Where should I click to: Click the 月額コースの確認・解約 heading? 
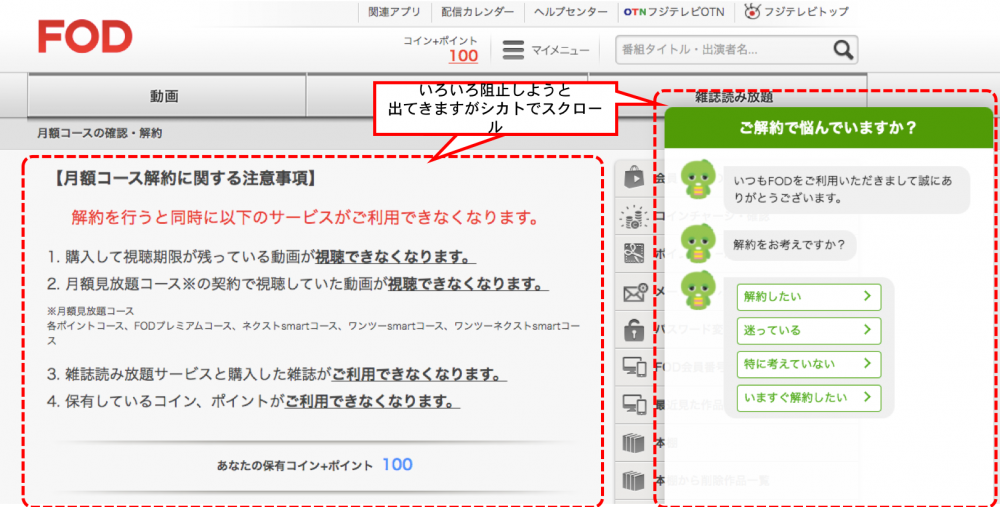(99, 133)
